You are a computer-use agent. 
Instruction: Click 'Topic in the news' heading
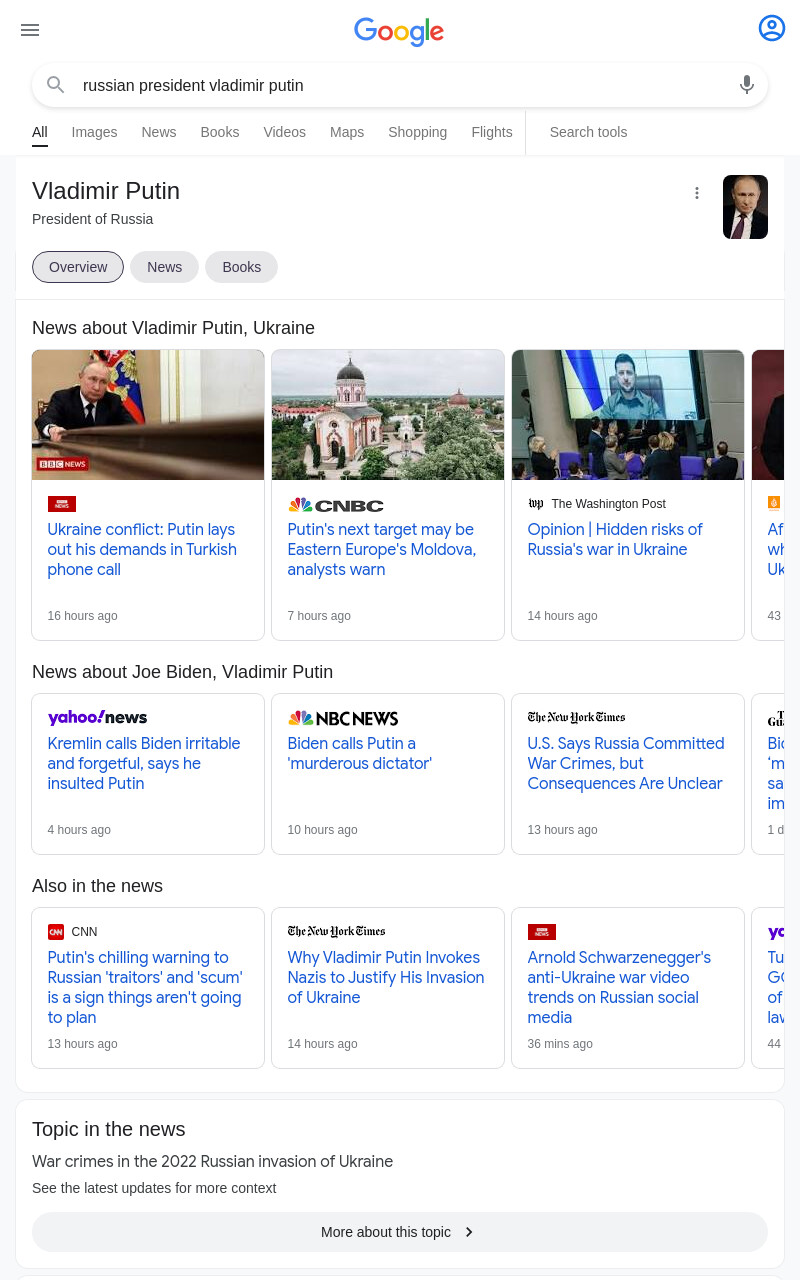click(108, 1129)
